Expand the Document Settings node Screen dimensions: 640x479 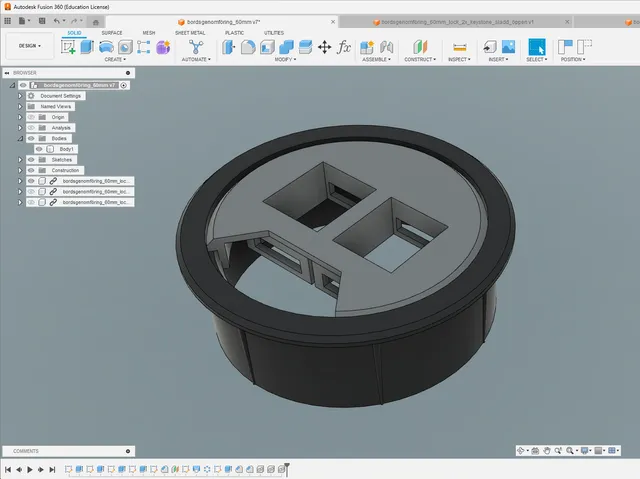[x=20, y=96]
